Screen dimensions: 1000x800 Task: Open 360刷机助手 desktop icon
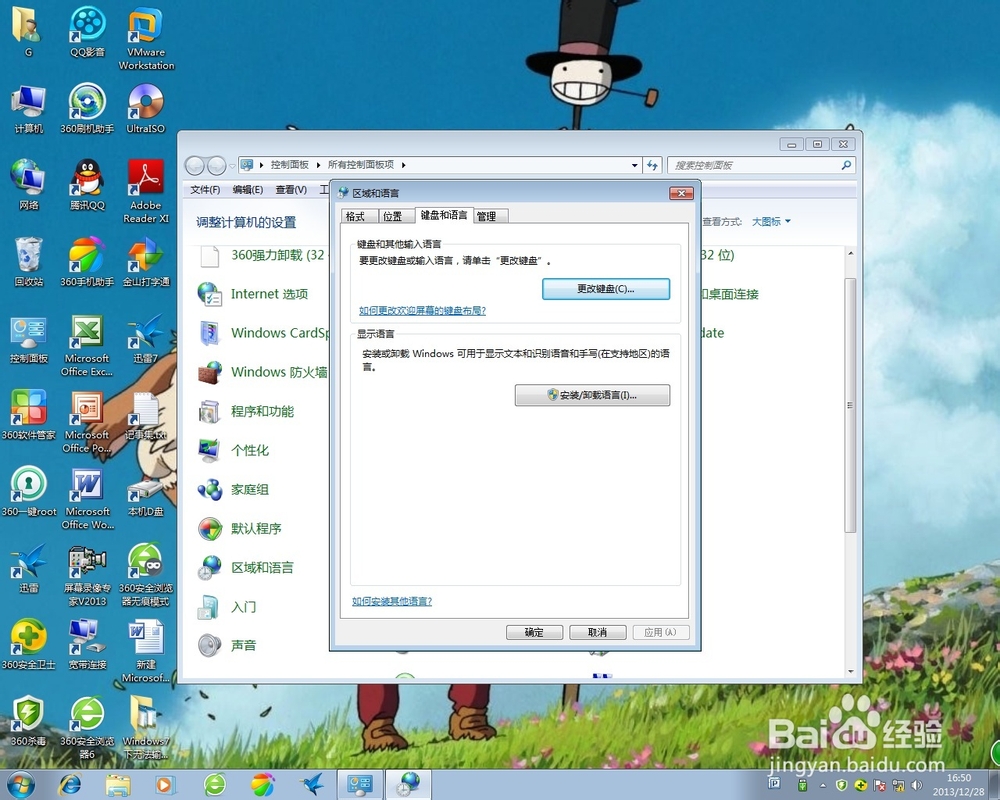[87, 108]
